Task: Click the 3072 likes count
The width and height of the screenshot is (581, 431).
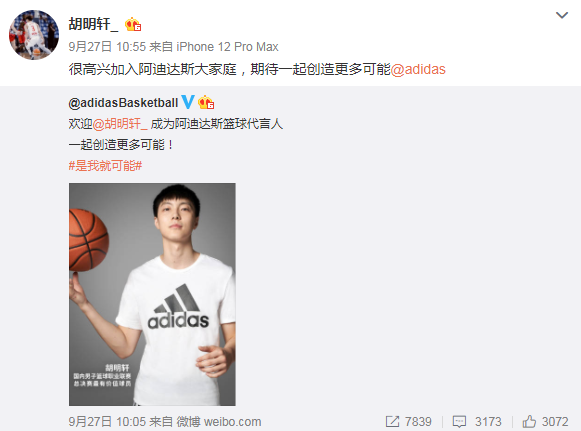Action: pos(555,422)
